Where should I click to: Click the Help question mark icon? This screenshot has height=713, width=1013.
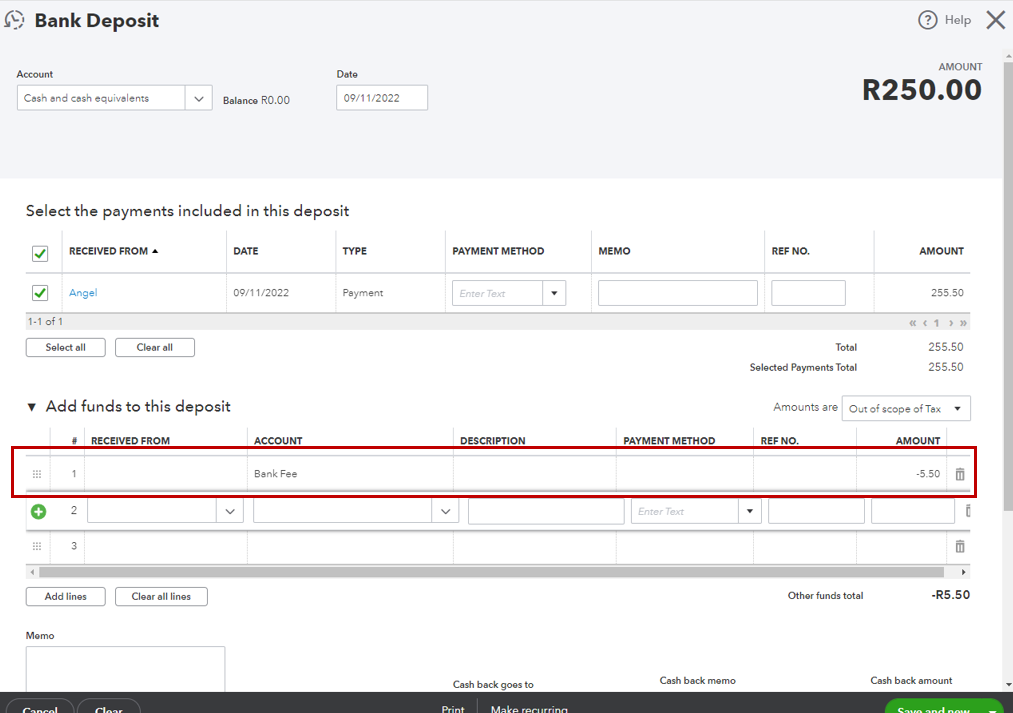tap(927, 20)
